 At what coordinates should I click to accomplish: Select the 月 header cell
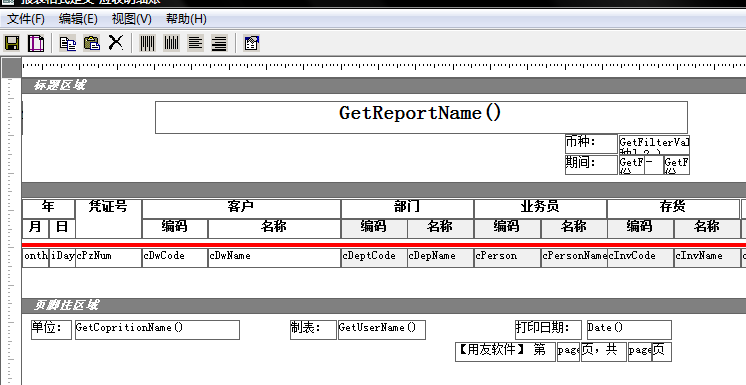pyautogui.click(x=35, y=228)
